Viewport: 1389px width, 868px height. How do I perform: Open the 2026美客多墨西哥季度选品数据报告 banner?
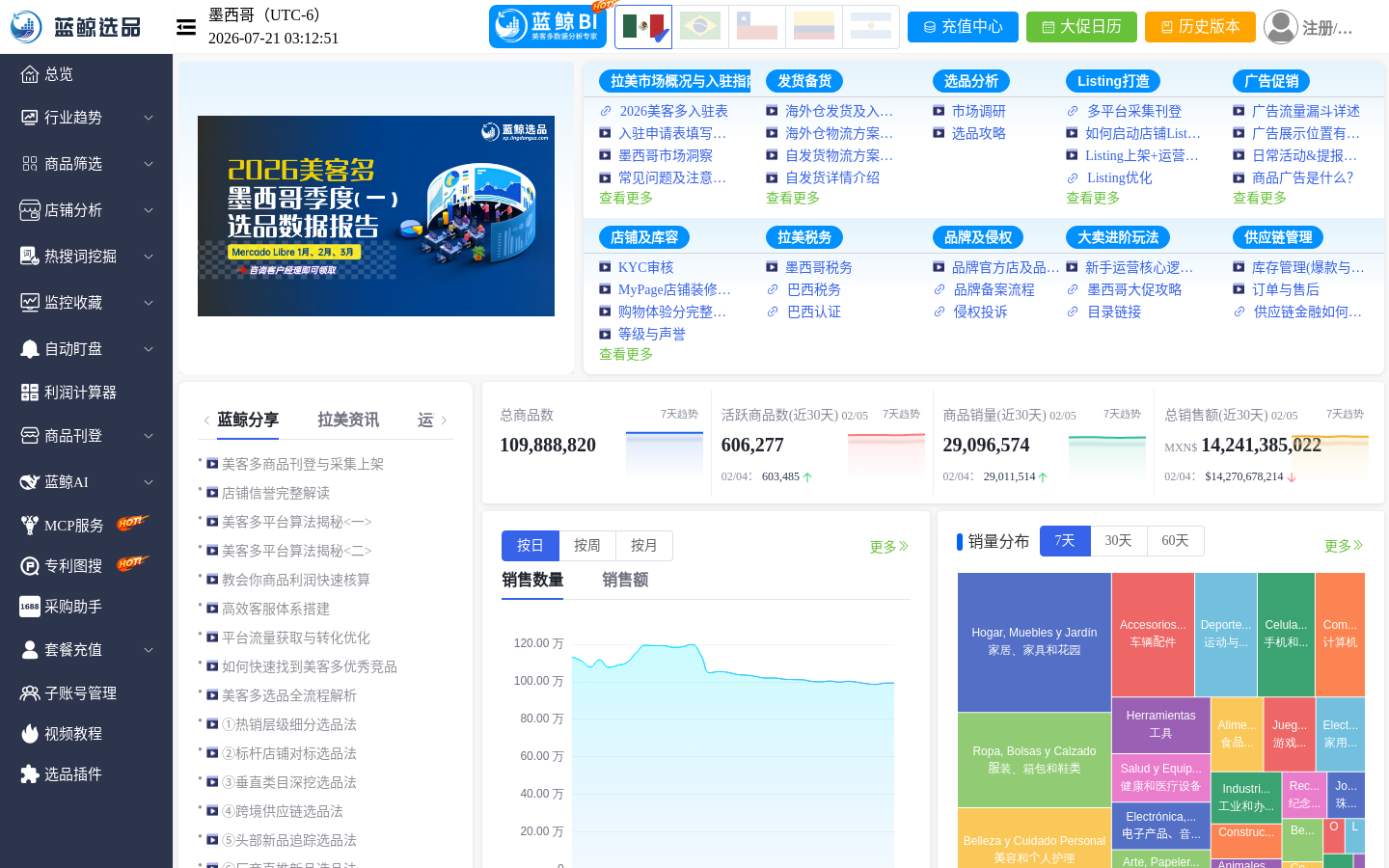(x=376, y=216)
